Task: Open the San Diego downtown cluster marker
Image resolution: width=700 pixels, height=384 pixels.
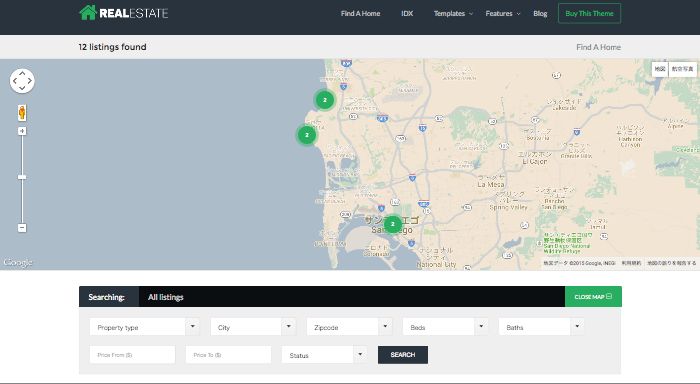Action: coord(393,224)
